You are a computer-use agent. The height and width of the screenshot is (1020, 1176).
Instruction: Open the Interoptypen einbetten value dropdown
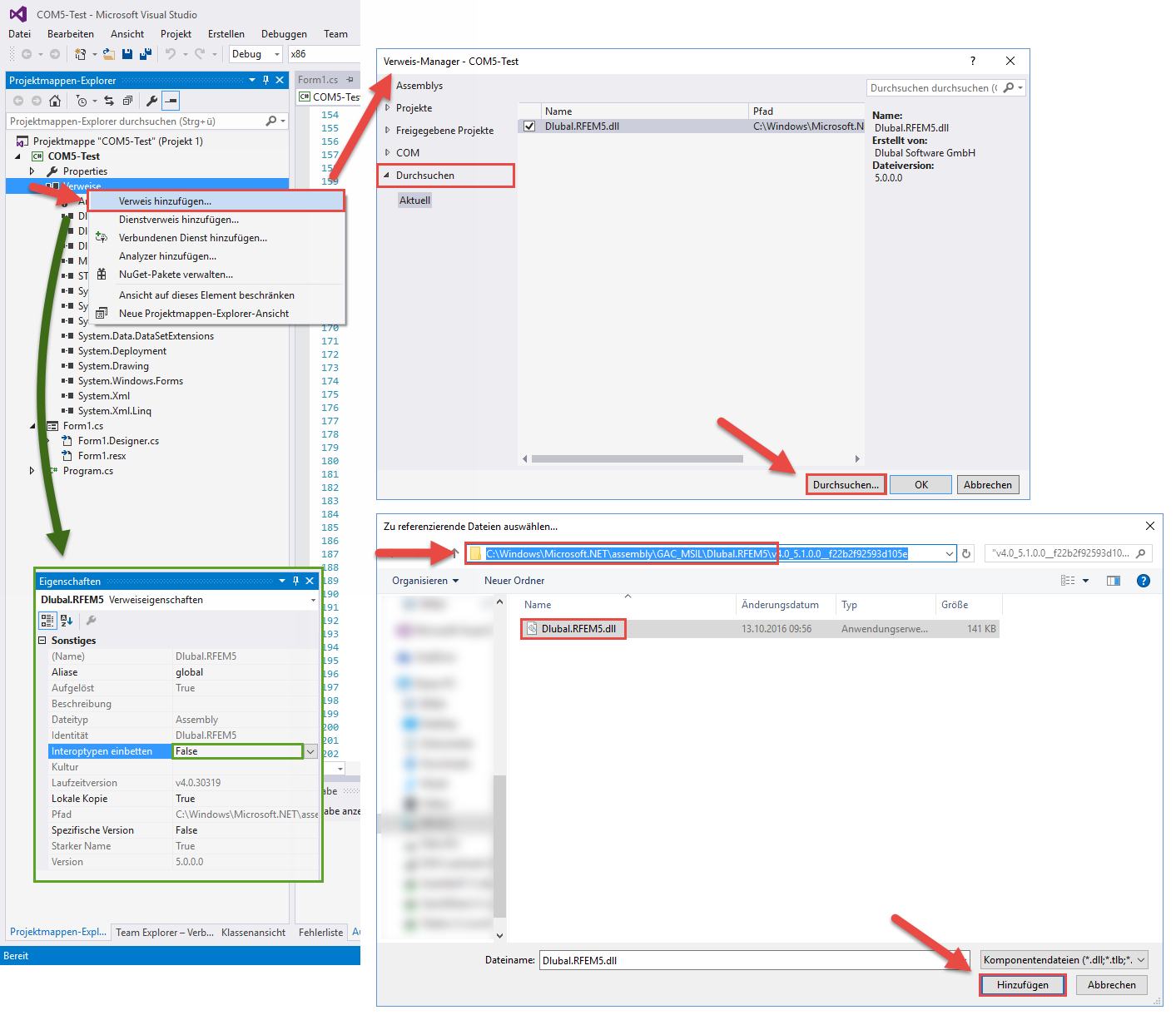(310, 751)
